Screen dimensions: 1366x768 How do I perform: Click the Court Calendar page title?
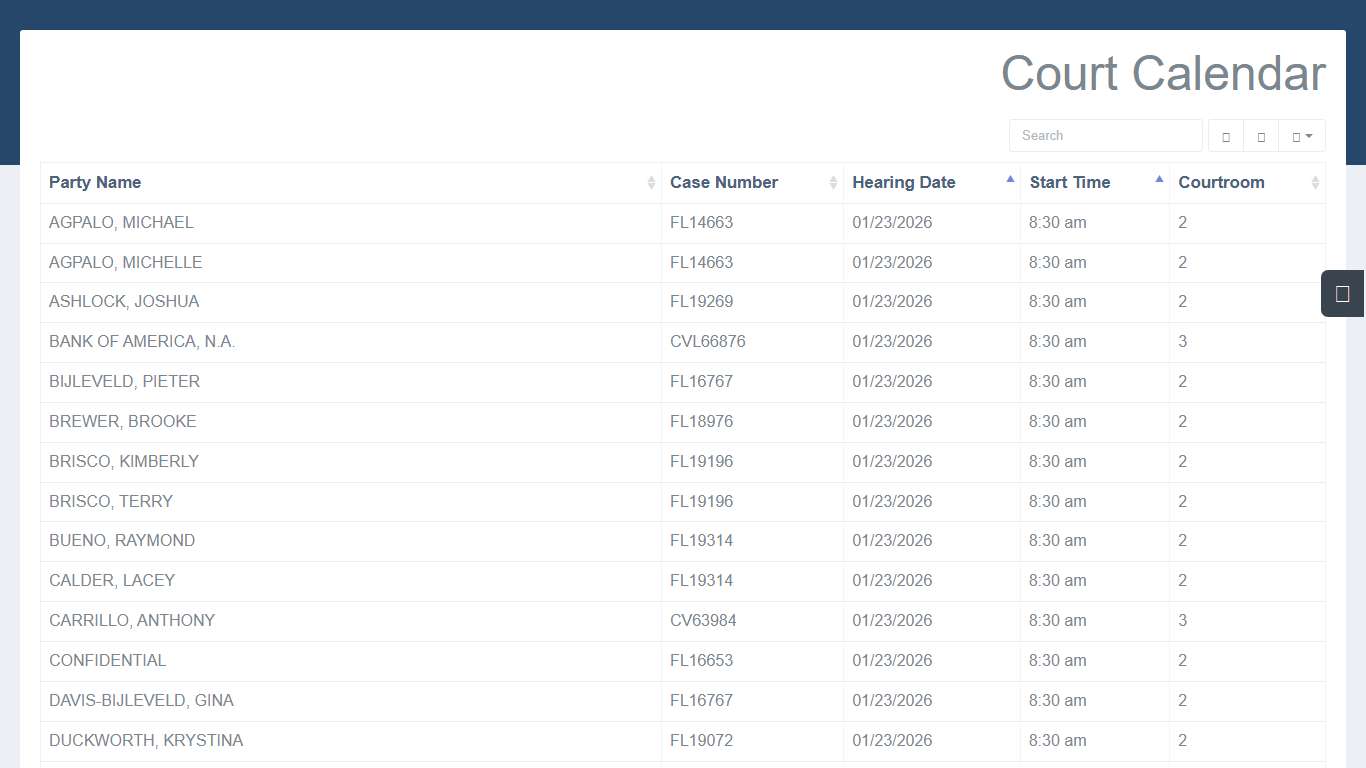[x=1163, y=74]
